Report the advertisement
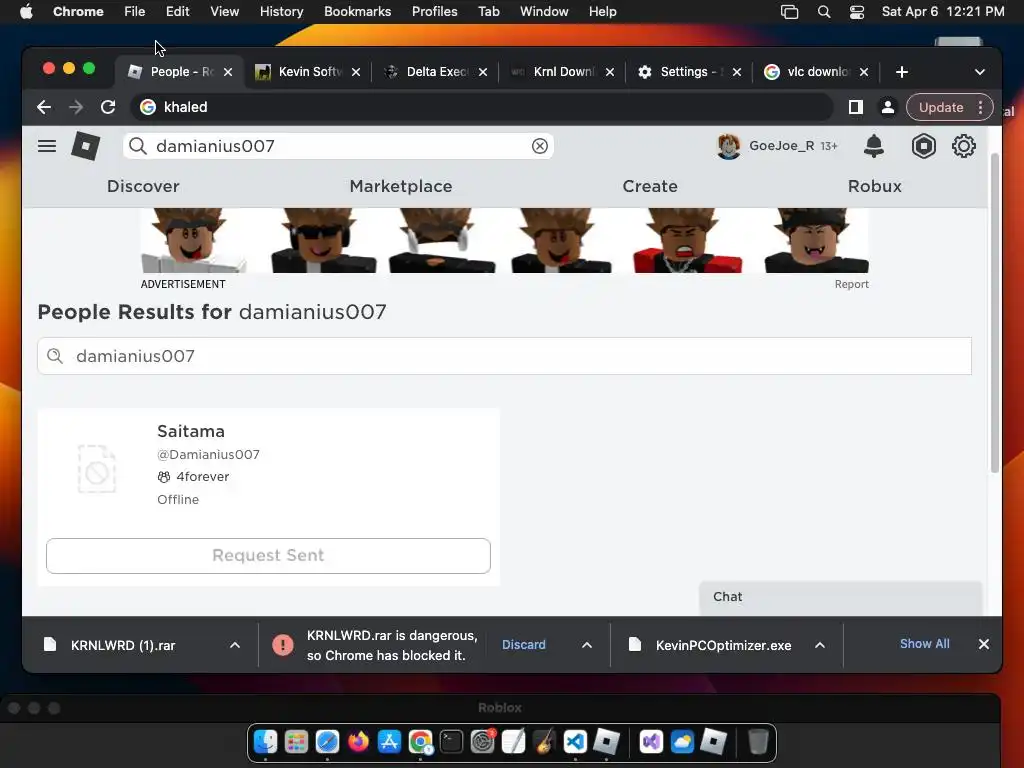The height and width of the screenshot is (768, 1024). coord(852,284)
